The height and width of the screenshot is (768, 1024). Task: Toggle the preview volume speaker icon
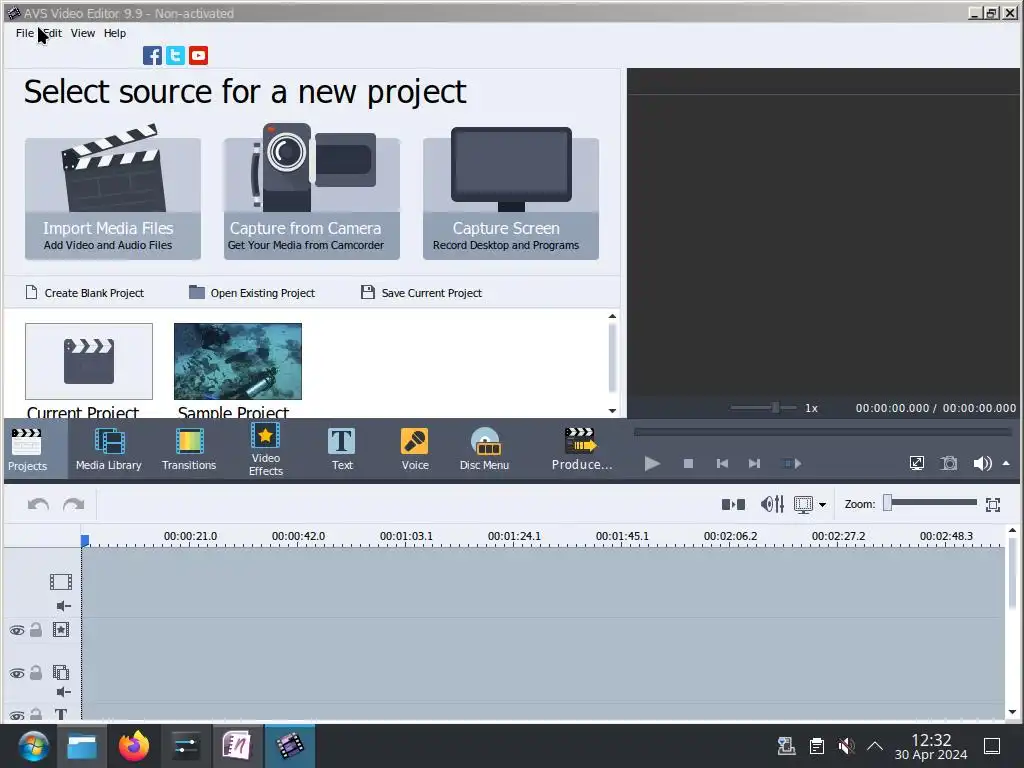(982, 464)
